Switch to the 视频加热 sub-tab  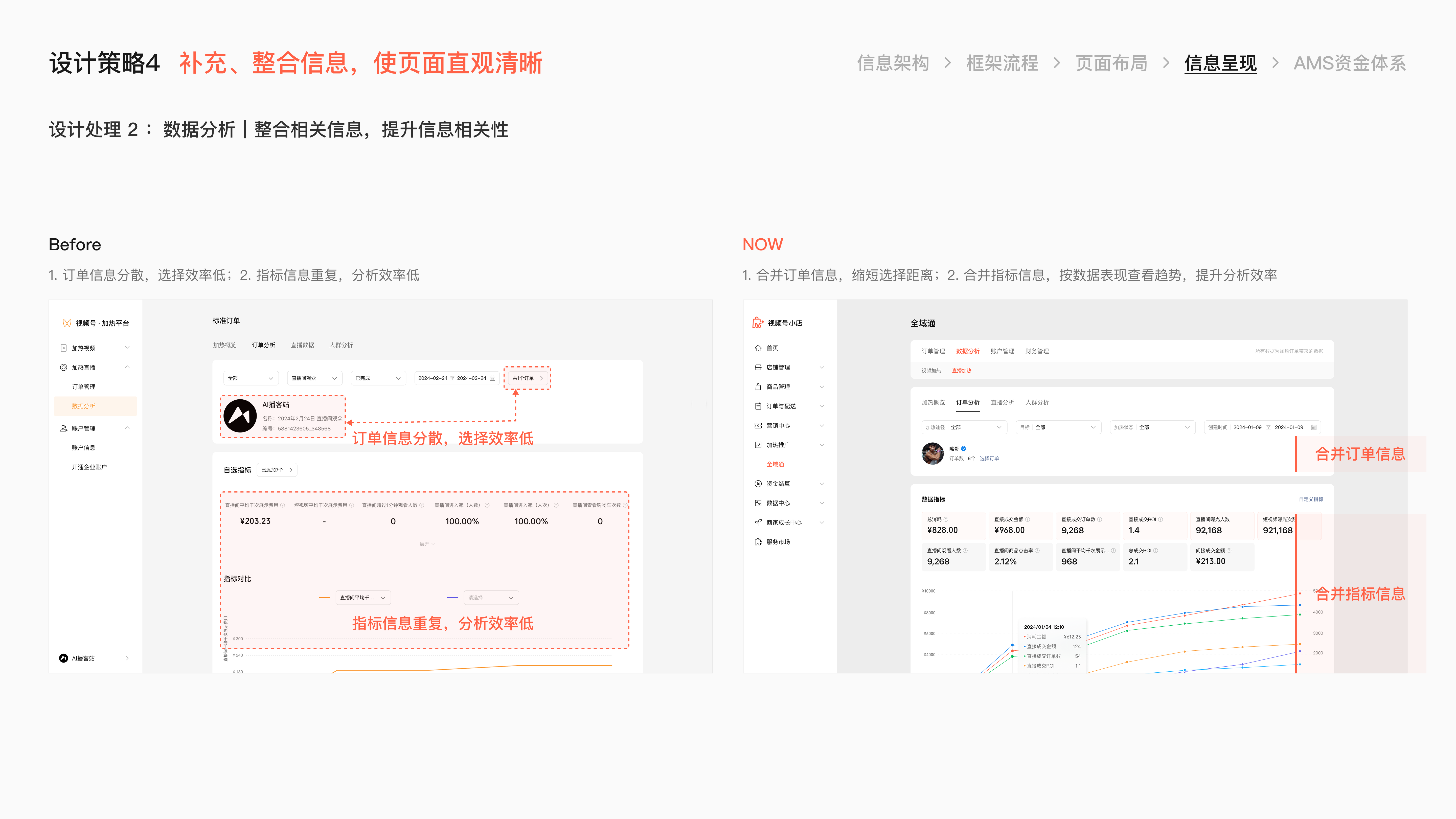point(931,371)
